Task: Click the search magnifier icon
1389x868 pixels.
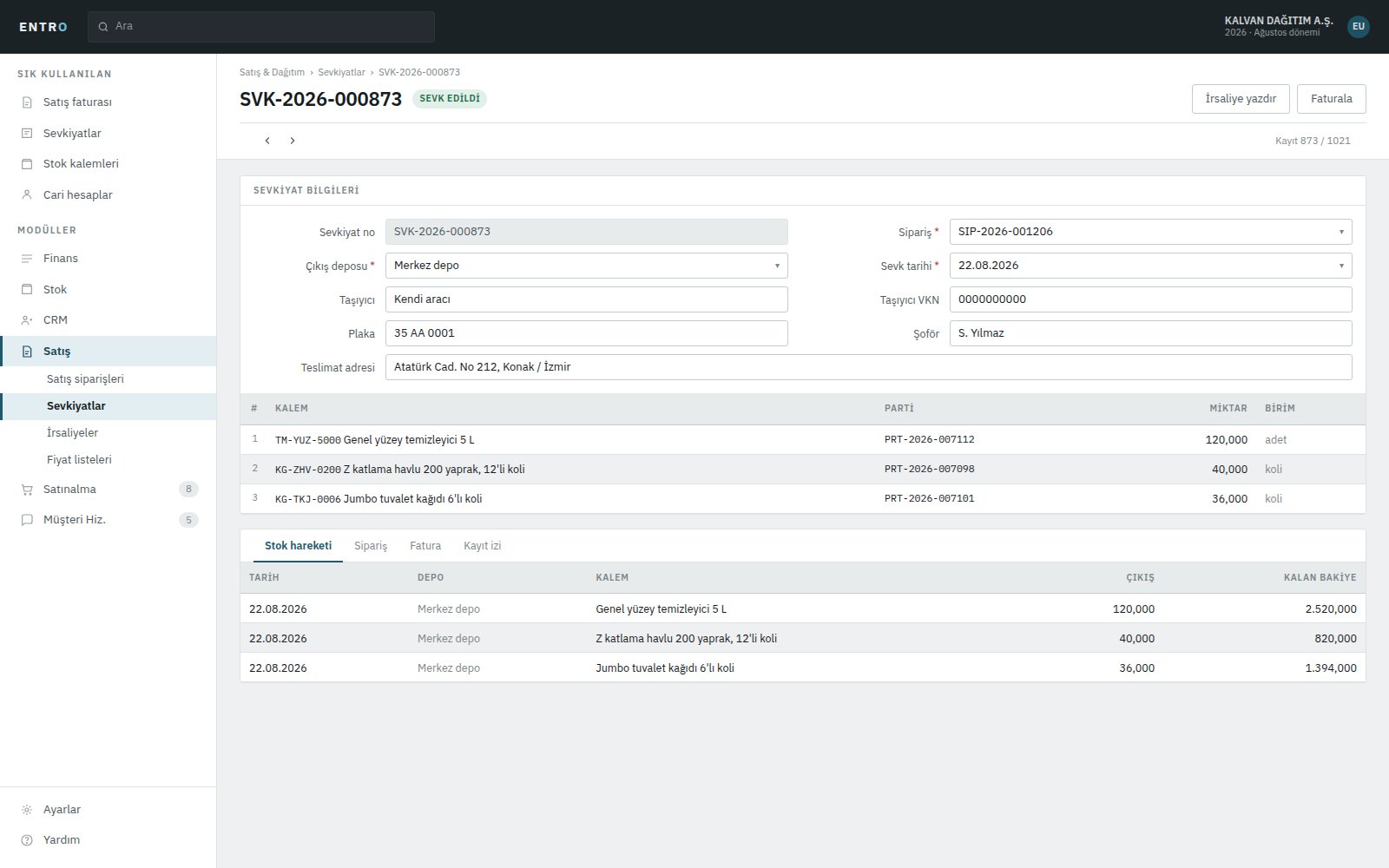Action: [x=103, y=27]
